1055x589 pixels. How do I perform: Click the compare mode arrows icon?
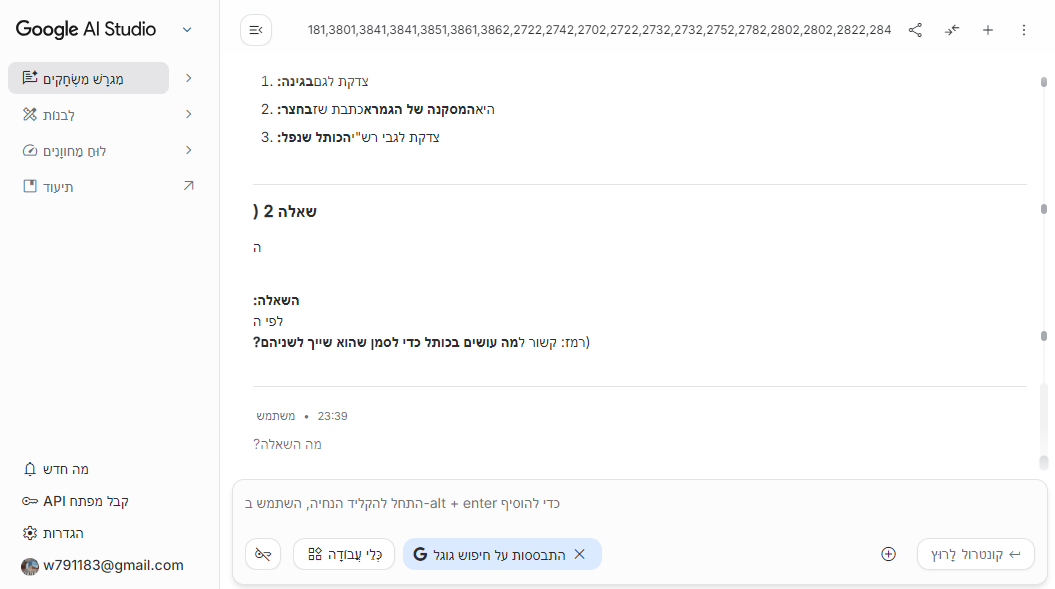point(951,30)
